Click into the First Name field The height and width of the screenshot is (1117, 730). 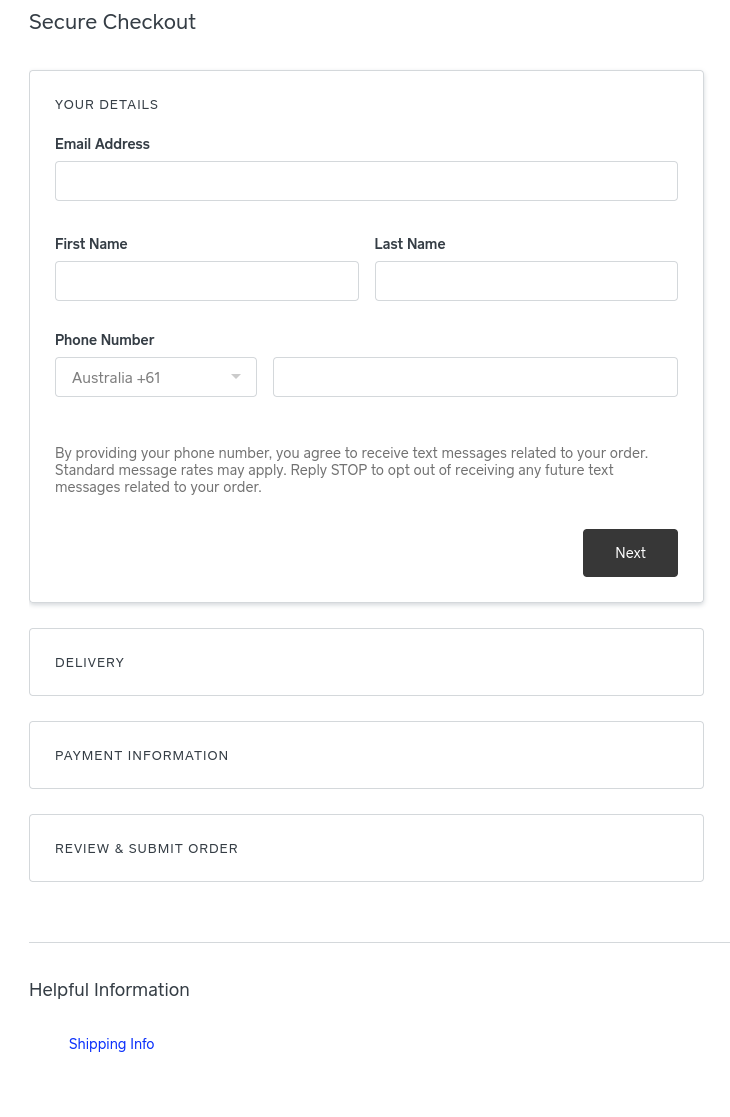206,281
